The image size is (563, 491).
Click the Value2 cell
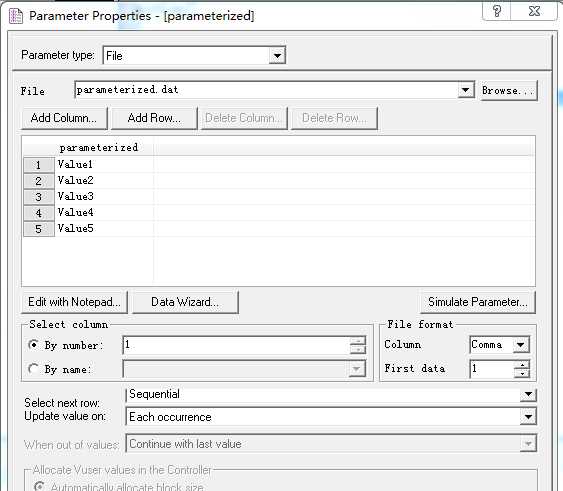point(104,180)
